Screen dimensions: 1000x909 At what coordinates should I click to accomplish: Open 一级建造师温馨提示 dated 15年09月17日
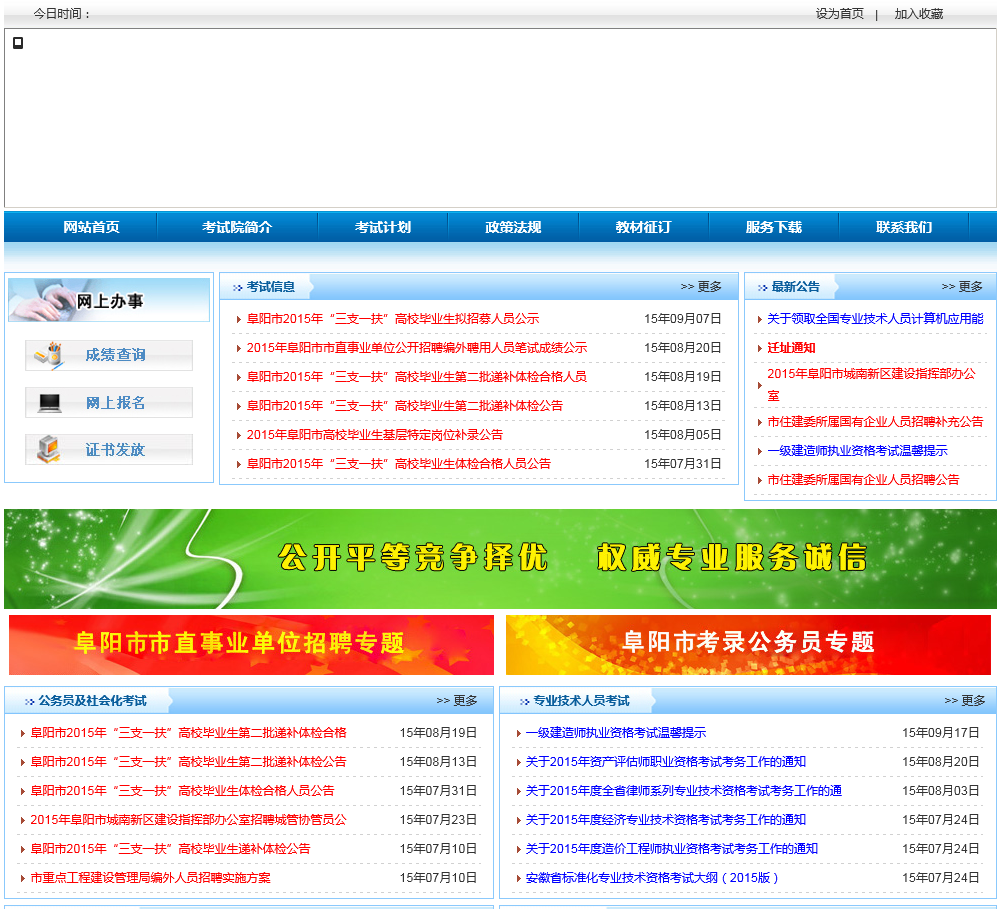pos(615,732)
